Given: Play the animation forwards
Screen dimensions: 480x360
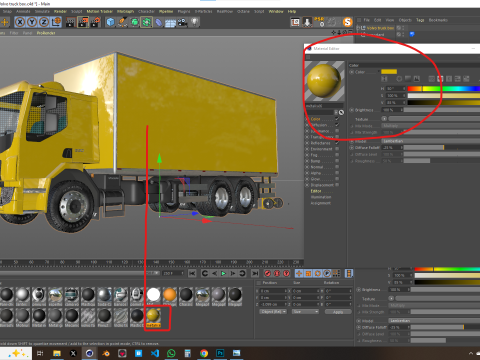Looking at the screenshot, I should point(224,274).
